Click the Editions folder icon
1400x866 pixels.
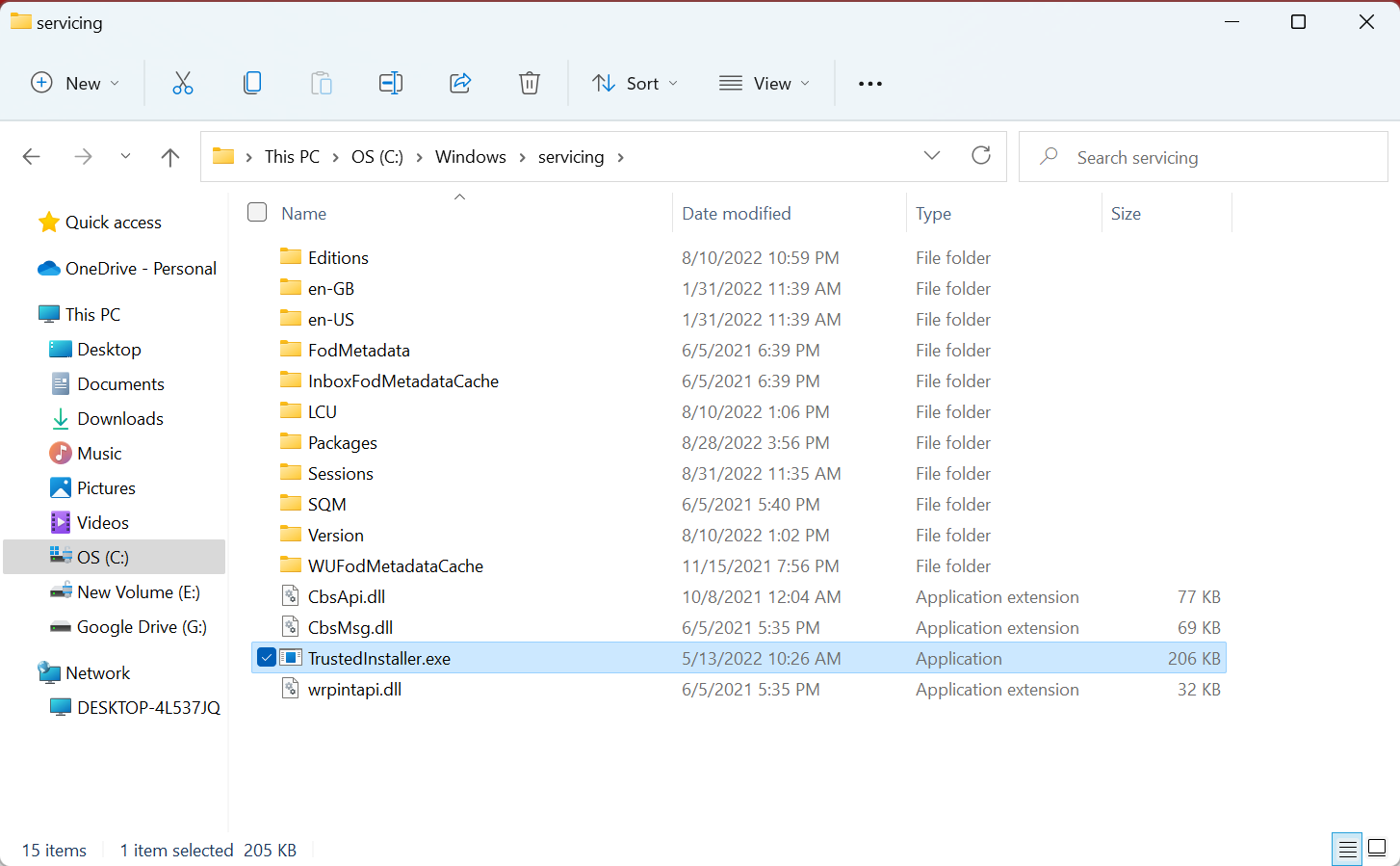(x=291, y=256)
